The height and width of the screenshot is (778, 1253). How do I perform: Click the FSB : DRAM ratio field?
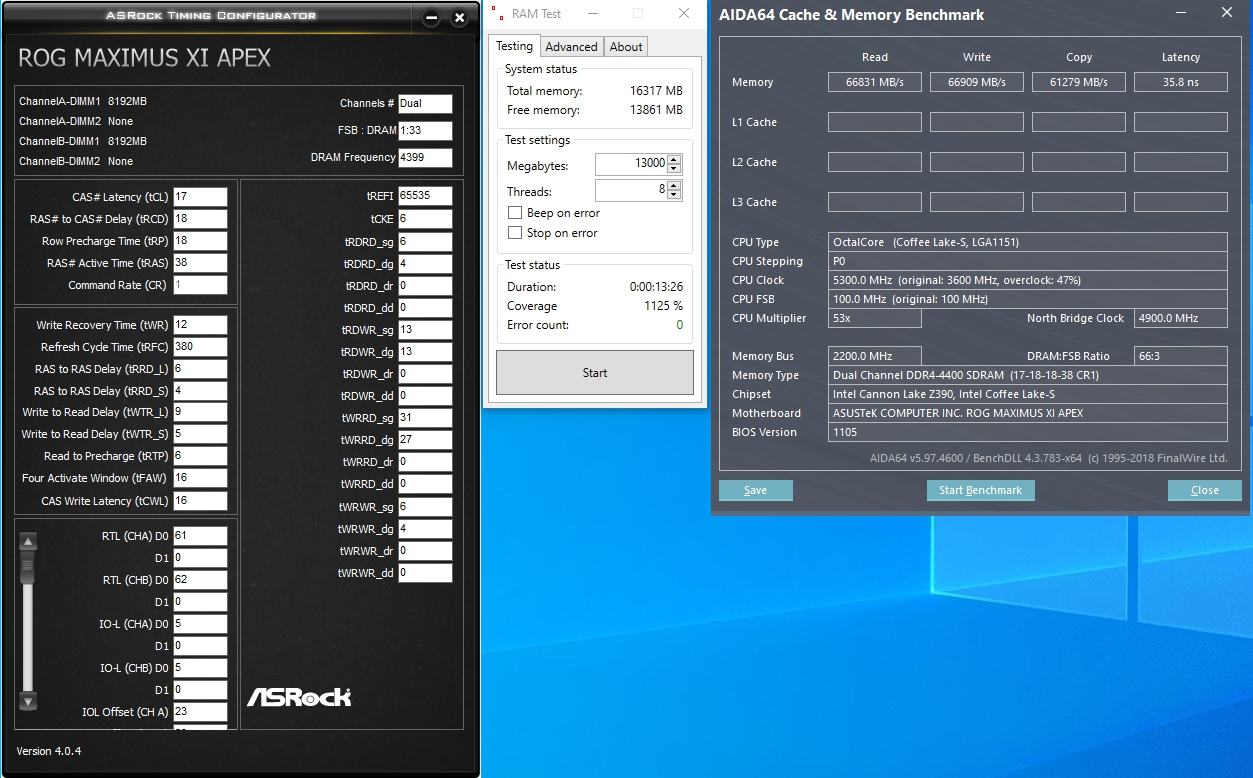point(425,131)
